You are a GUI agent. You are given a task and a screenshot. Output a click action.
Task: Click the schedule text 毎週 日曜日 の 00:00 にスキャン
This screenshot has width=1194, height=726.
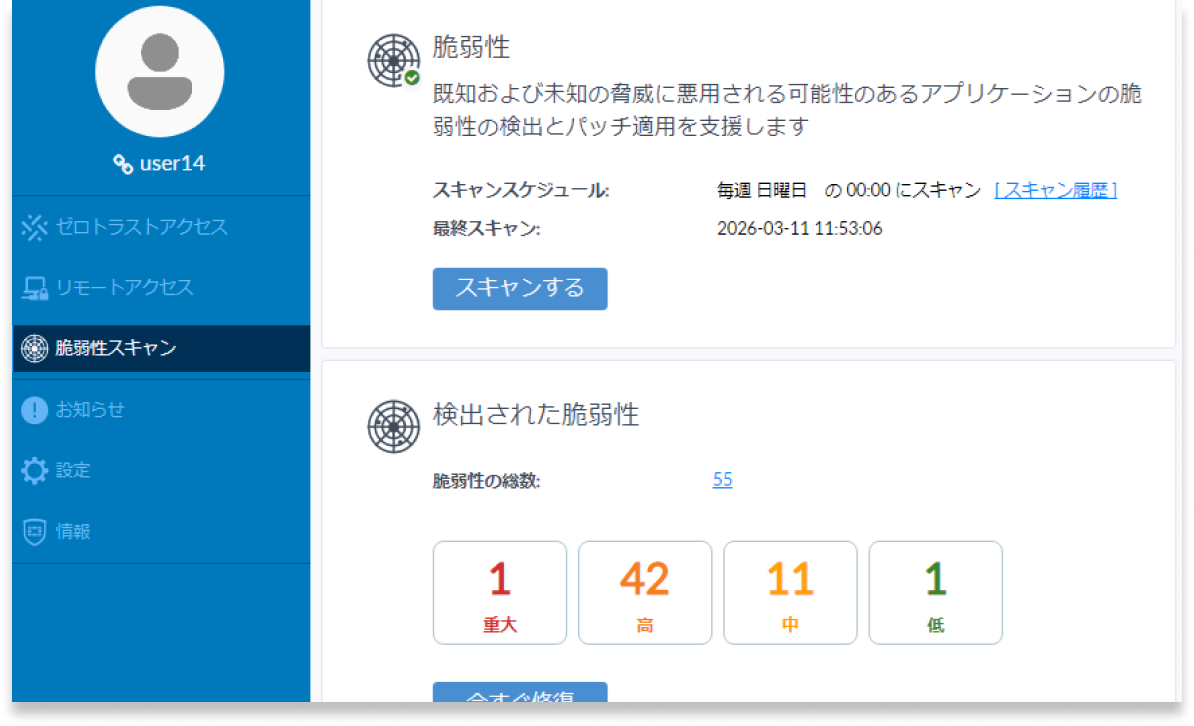click(x=849, y=190)
